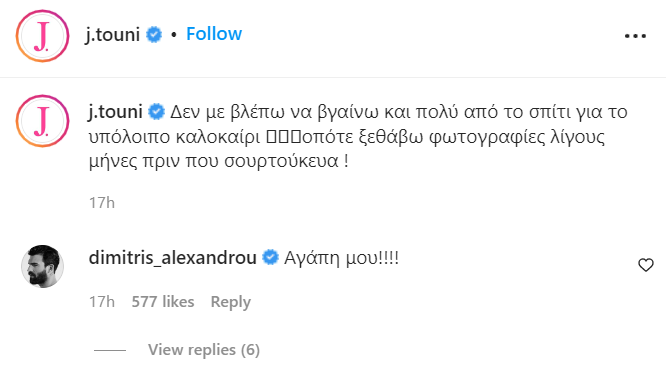666x378 pixels.
Task: Open dimitris_alexandrou profile photo
Action: click(x=42, y=266)
